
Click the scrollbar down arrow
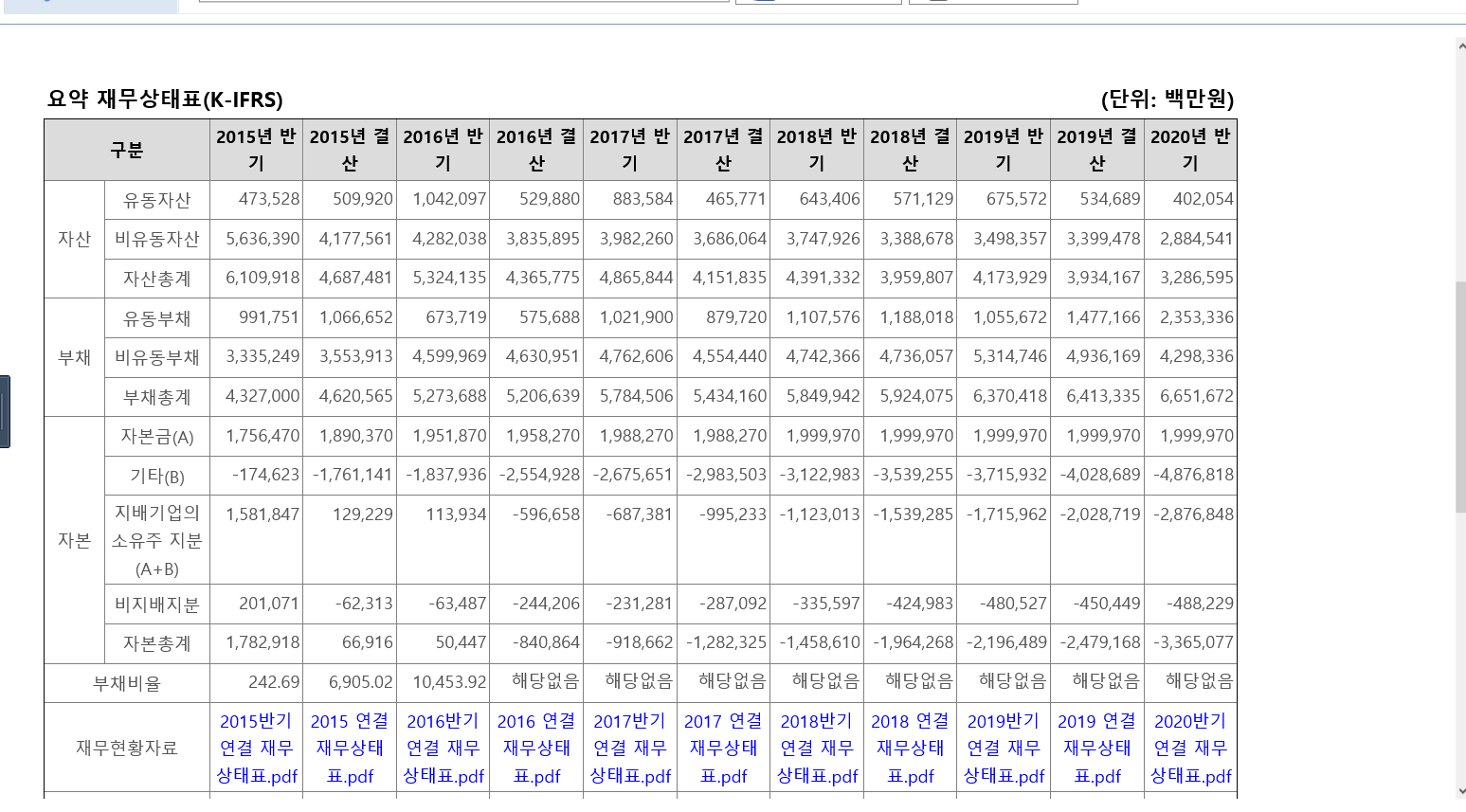coord(1460,790)
